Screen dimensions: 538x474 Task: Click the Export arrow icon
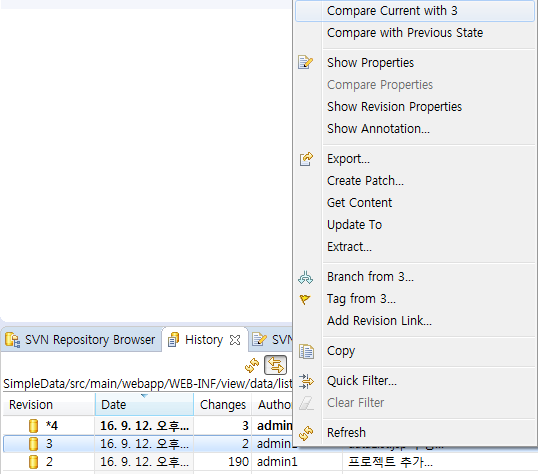(x=306, y=159)
